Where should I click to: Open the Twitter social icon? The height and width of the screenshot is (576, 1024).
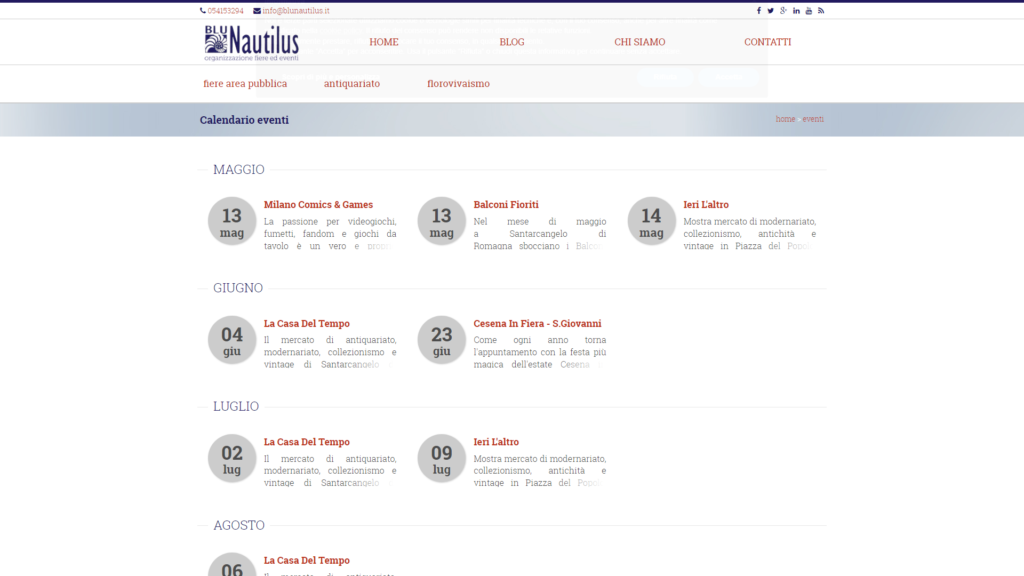[771, 10]
